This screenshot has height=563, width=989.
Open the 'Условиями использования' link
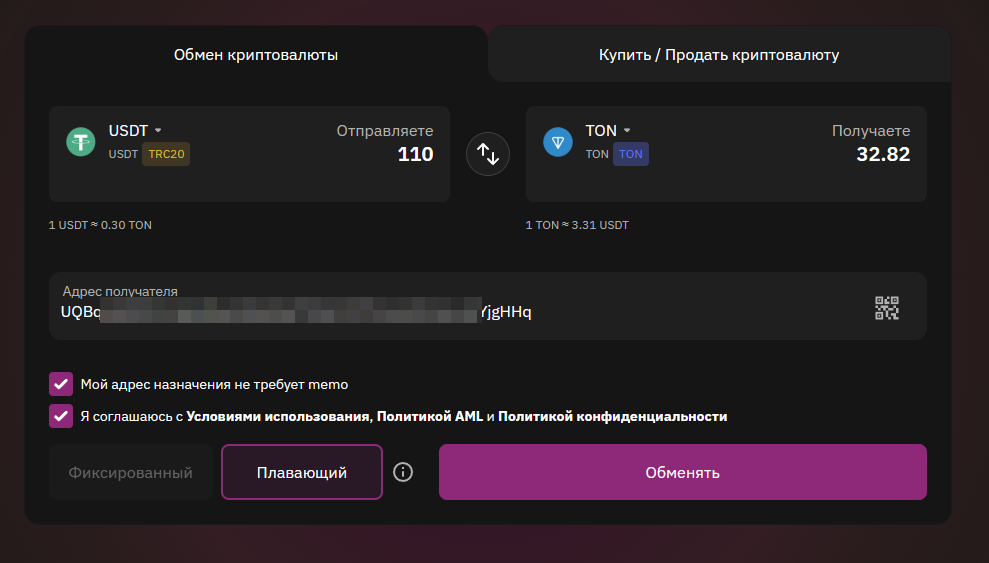278,416
